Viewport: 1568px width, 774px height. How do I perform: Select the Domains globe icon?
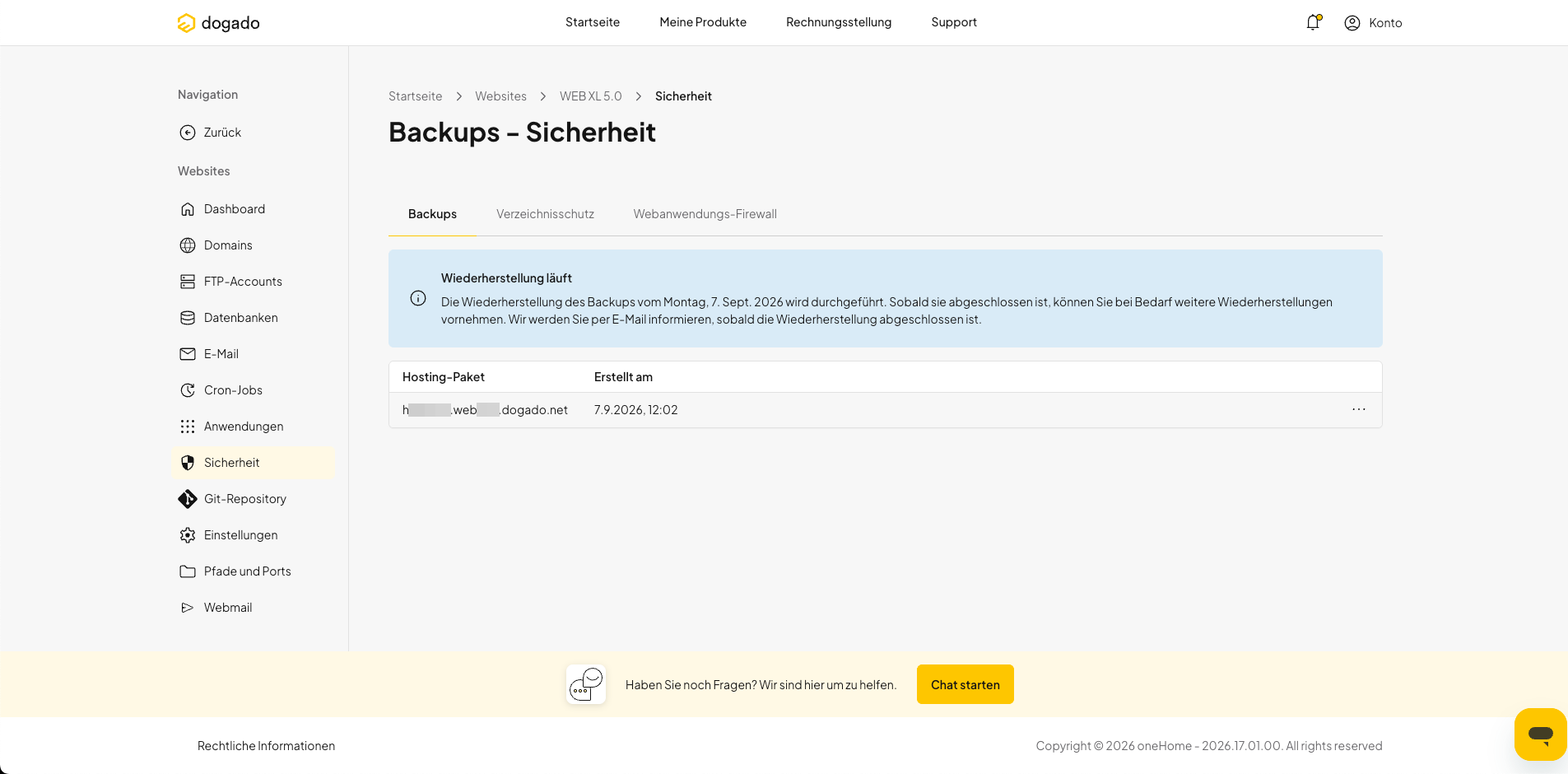click(x=188, y=245)
